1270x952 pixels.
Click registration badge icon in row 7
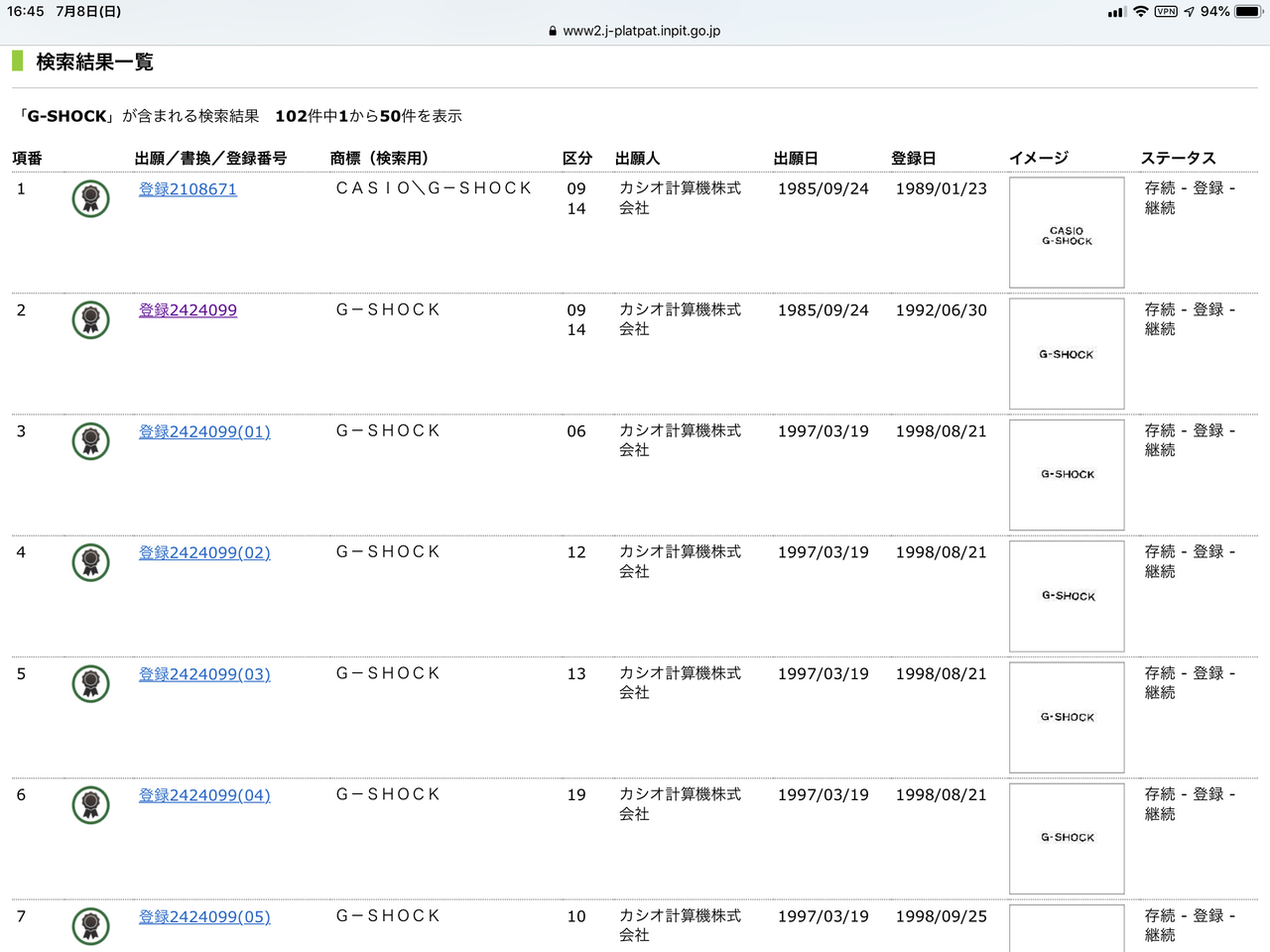pos(90,926)
